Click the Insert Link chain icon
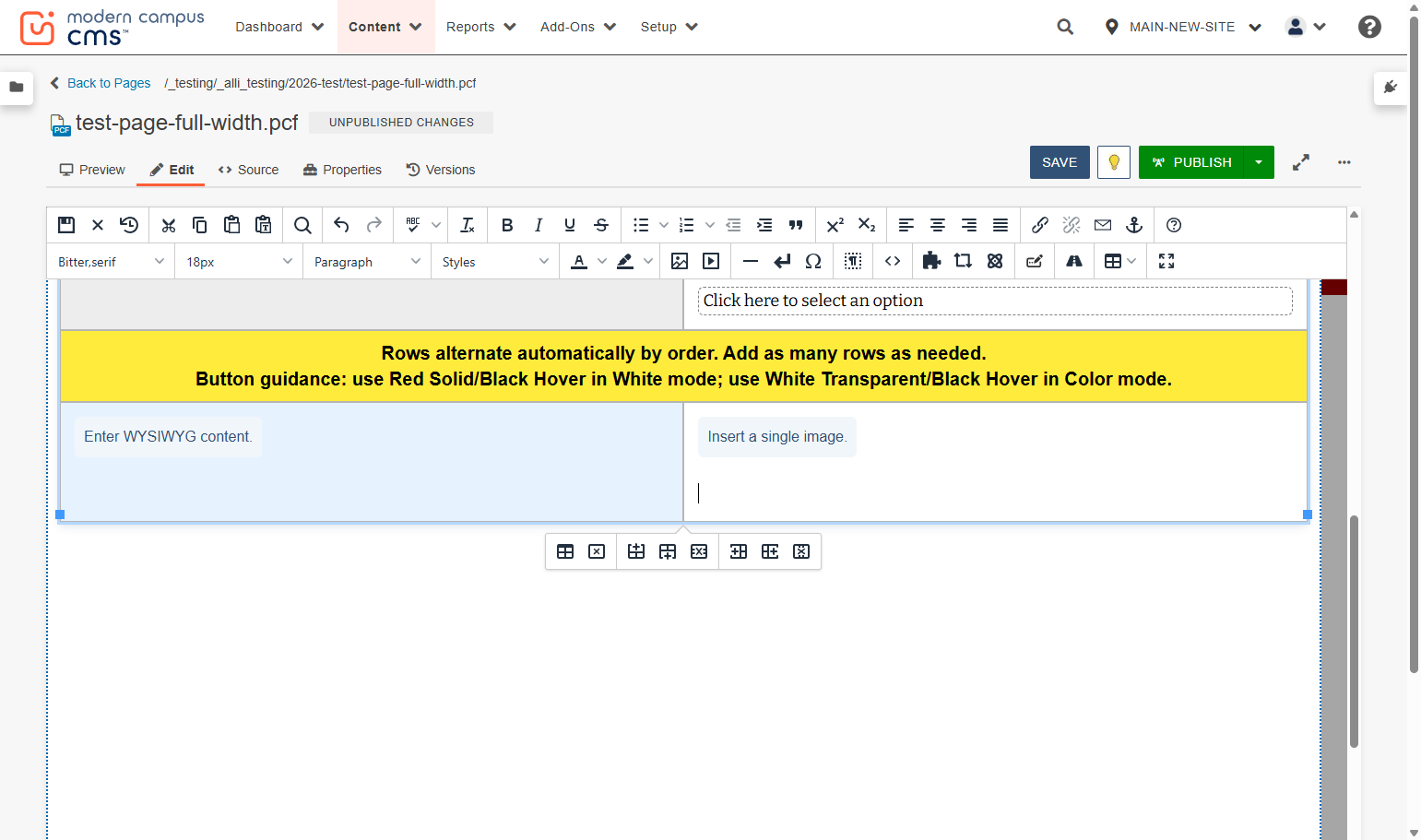The height and width of the screenshot is (840, 1421). [1040, 225]
